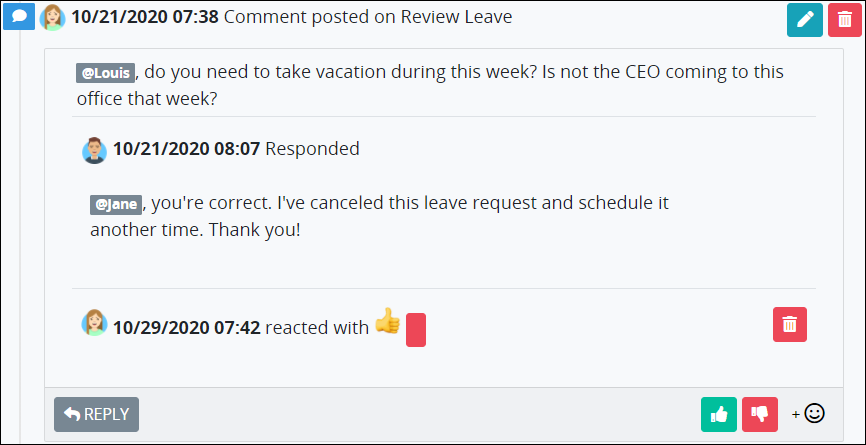Open the @Jane mention tag

tap(116, 204)
